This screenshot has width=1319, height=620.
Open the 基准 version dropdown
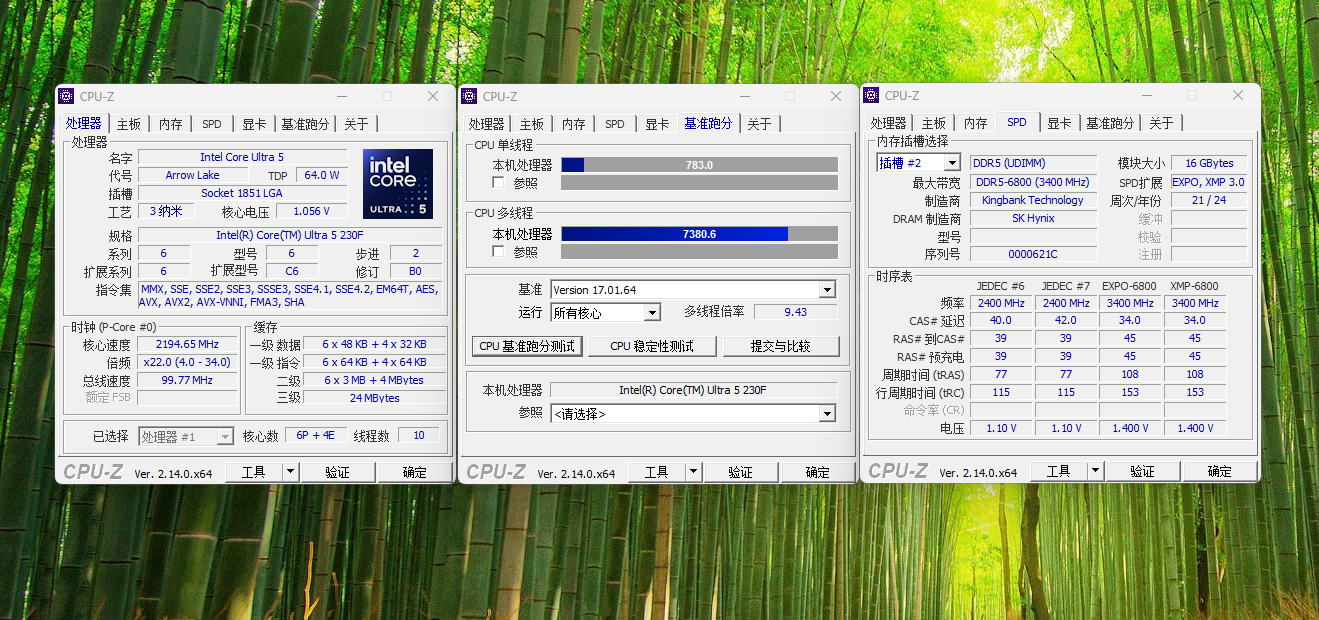pyautogui.click(x=827, y=290)
